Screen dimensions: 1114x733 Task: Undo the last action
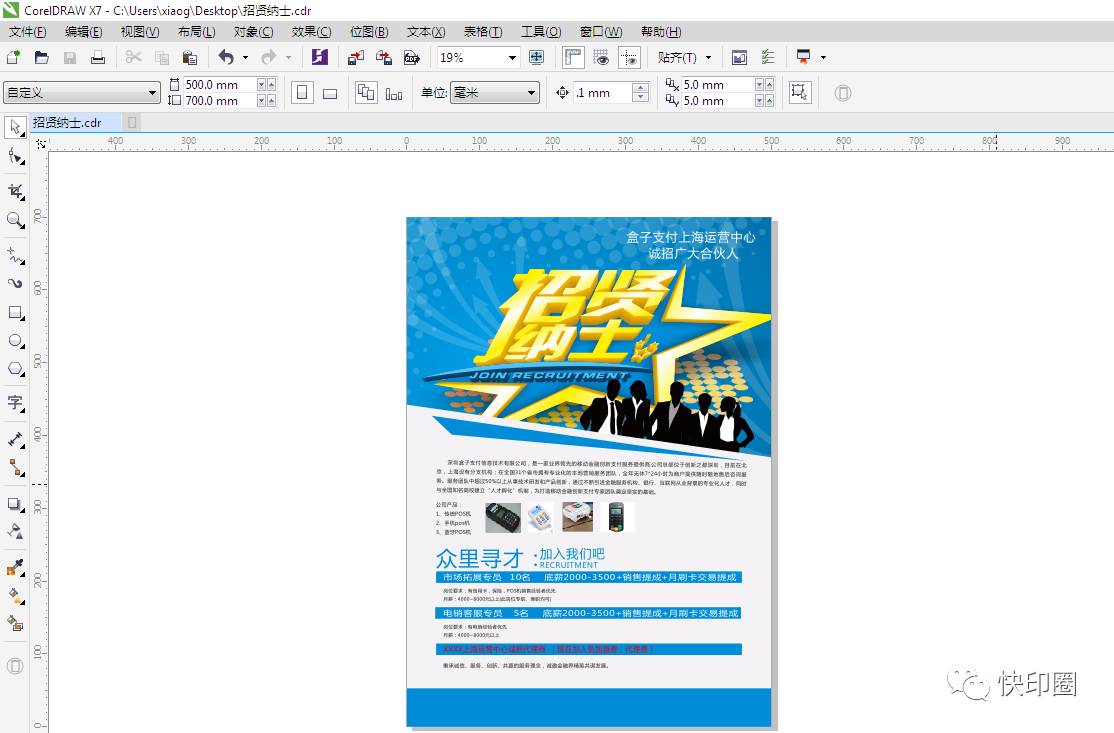pos(227,58)
